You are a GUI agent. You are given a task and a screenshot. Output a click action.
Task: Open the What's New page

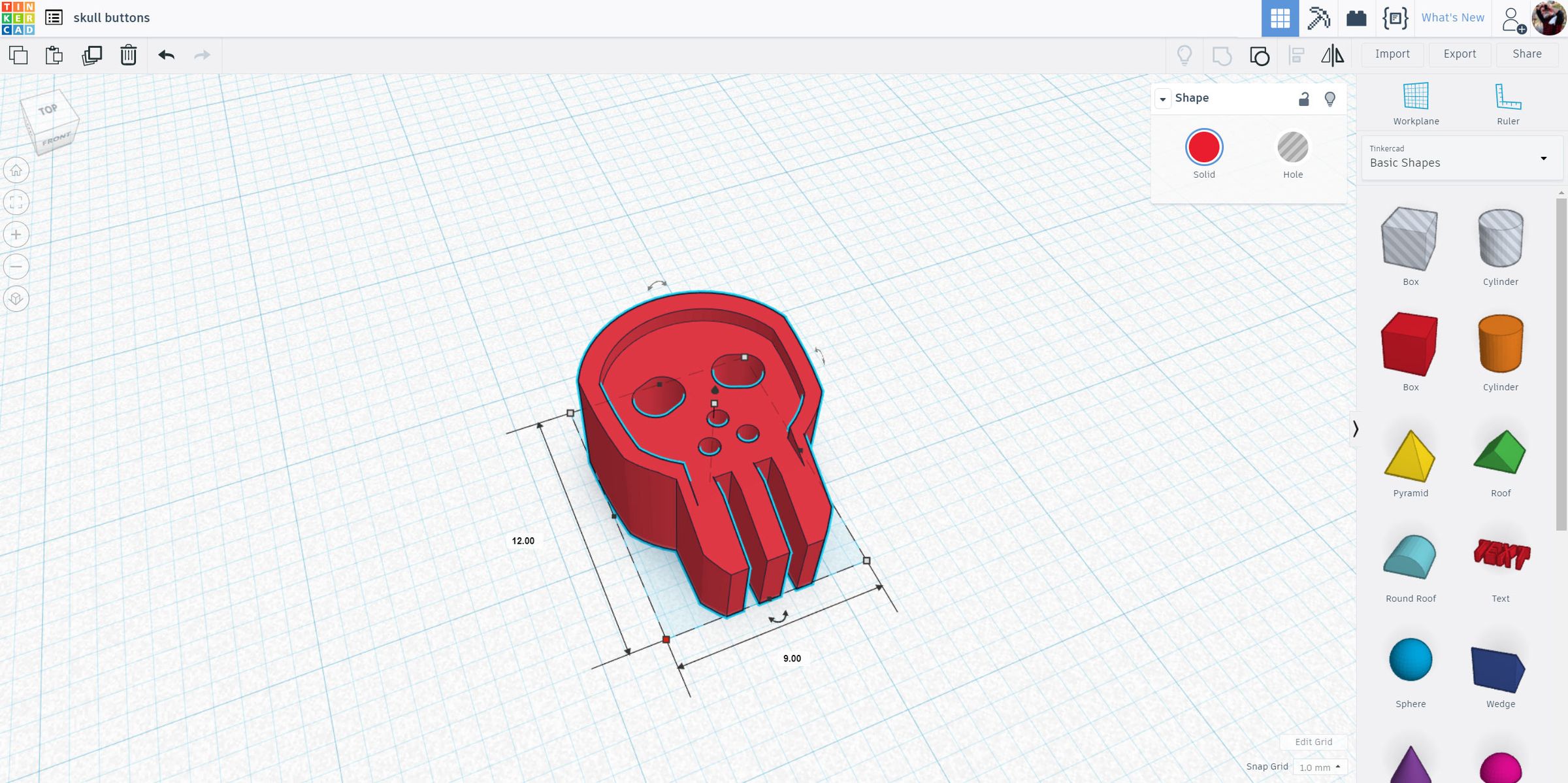(1452, 18)
